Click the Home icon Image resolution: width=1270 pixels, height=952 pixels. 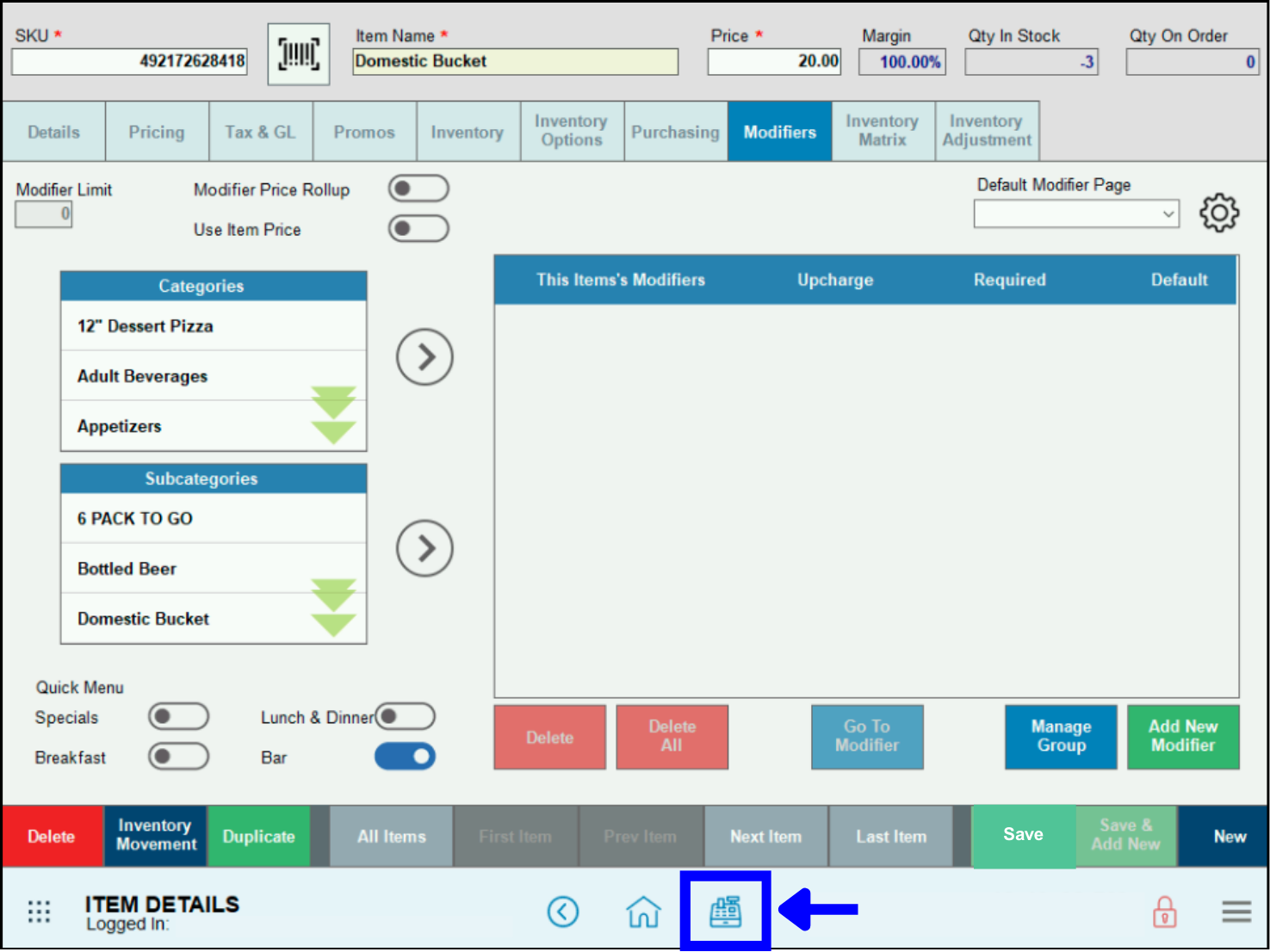tap(643, 912)
